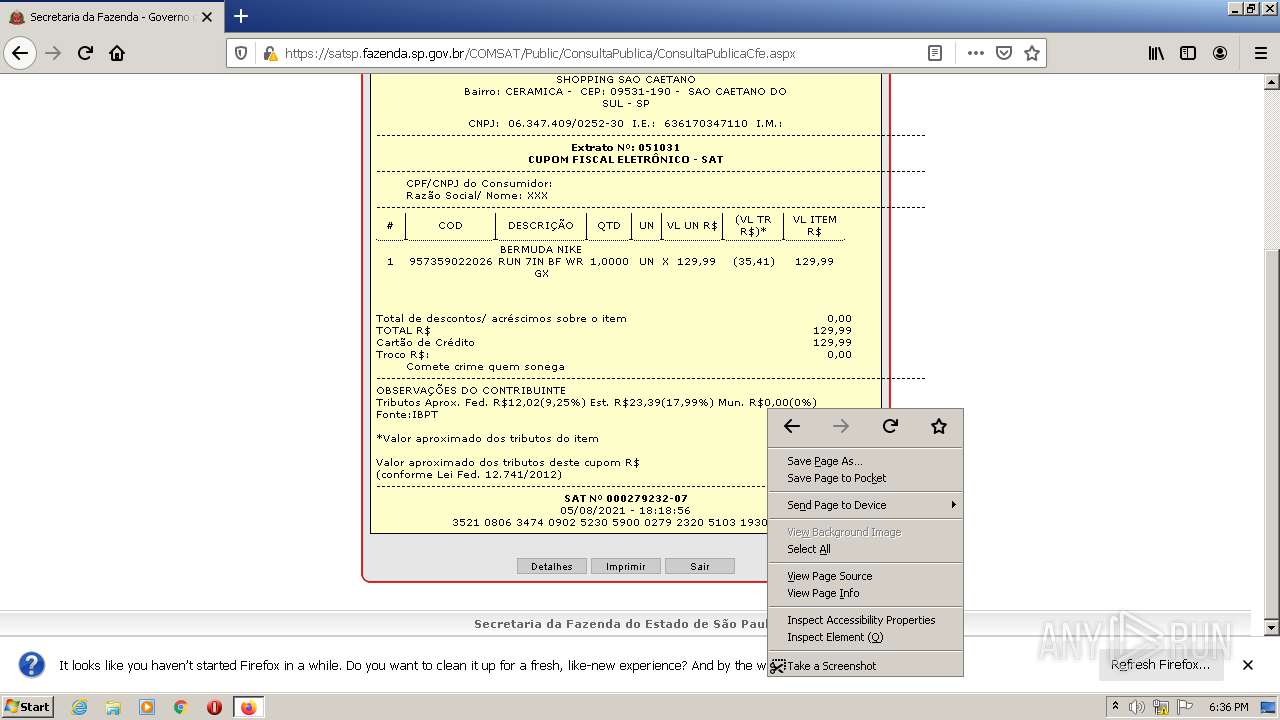The width and height of the screenshot is (1280, 720).
Task: Open Internet Explorer from the taskbar
Action: click(x=79, y=707)
